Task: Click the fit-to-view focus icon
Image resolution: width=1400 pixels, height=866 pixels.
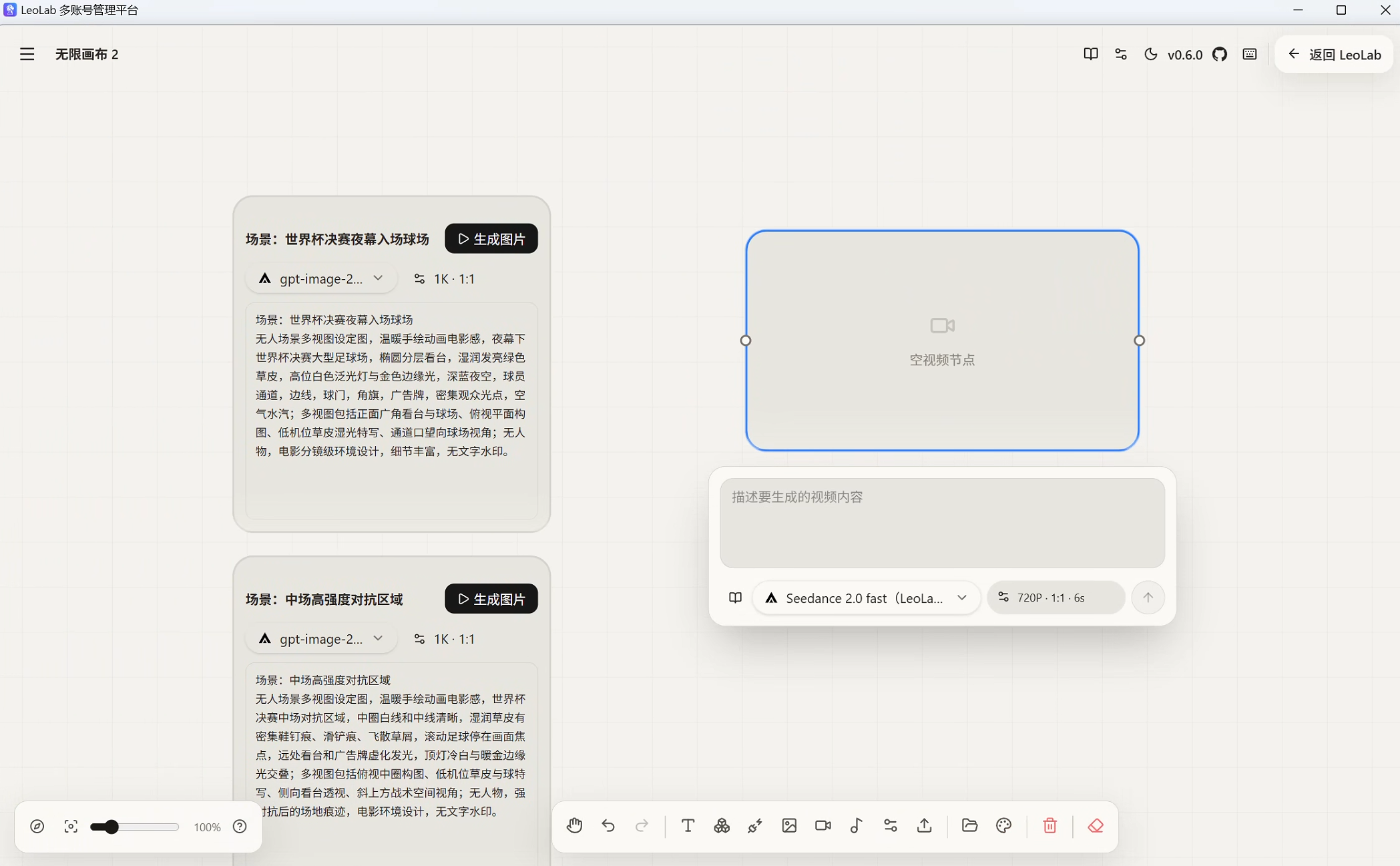Action: tap(71, 827)
